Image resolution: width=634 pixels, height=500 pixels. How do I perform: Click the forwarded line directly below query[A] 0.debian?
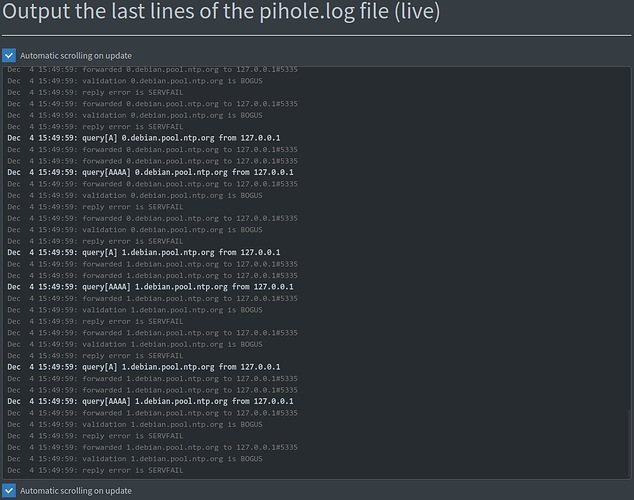(x=152, y=149)
